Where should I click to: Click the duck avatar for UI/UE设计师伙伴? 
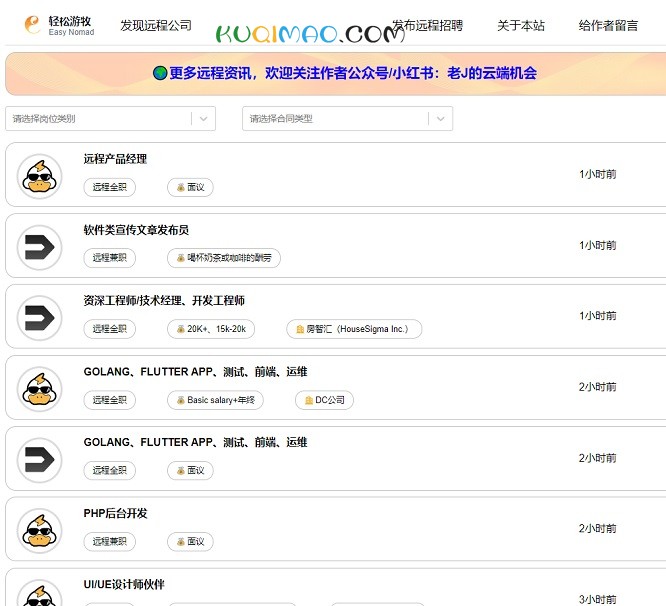[x=40, y=594]
